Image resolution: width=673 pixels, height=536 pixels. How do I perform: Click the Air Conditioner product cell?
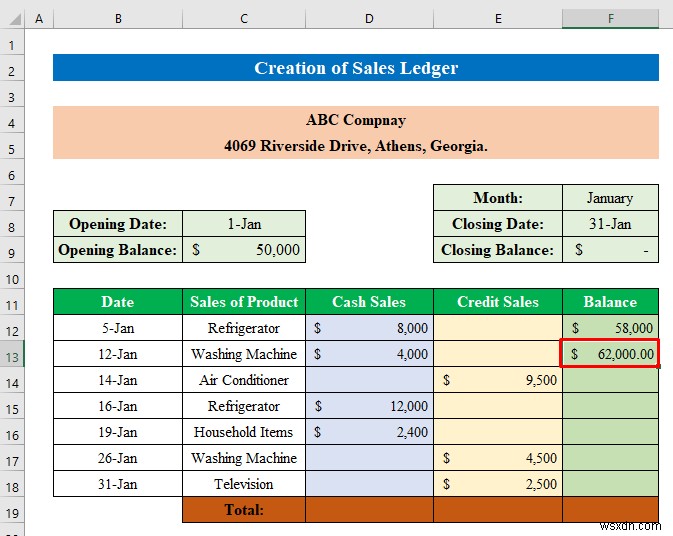244,380
